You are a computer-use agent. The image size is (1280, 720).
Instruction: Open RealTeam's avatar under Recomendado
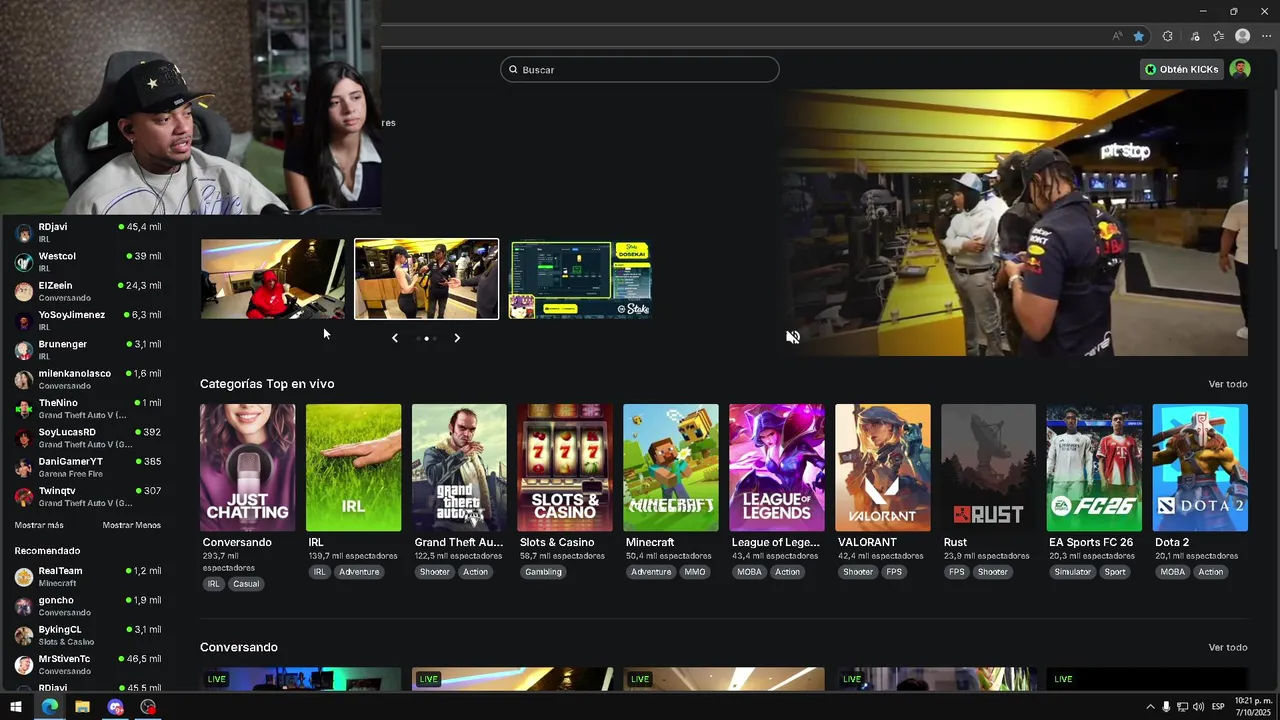tap(24, 577)
